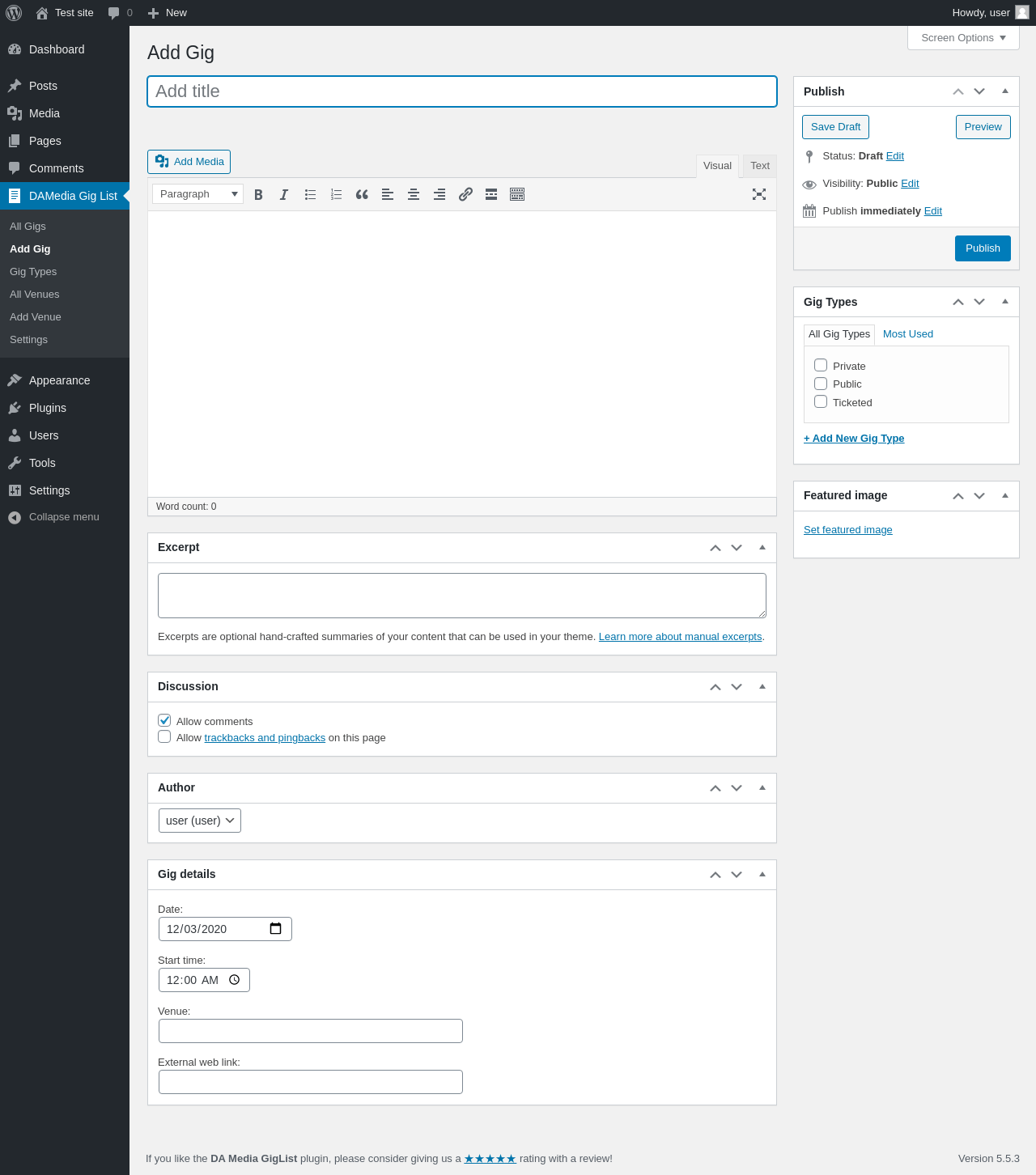Click the user avatar in admin bar

(1022, 12)
